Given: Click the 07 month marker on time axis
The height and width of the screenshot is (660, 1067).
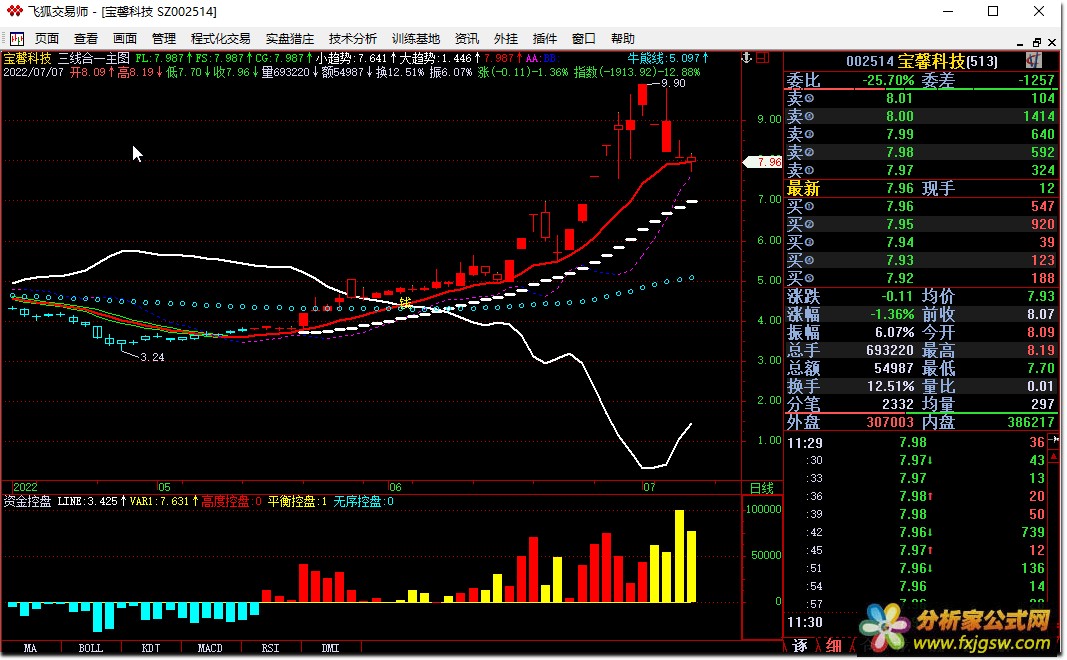Looking at the screenshot, I should coord(649,487).
